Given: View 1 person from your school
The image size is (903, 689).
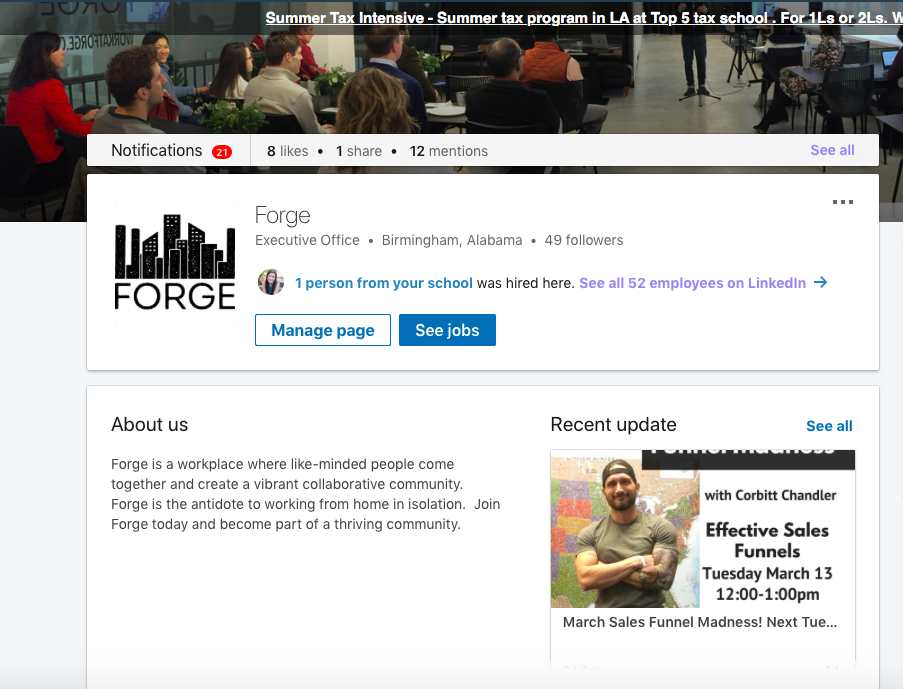Looking at the screenshot, I should point(384,283).
